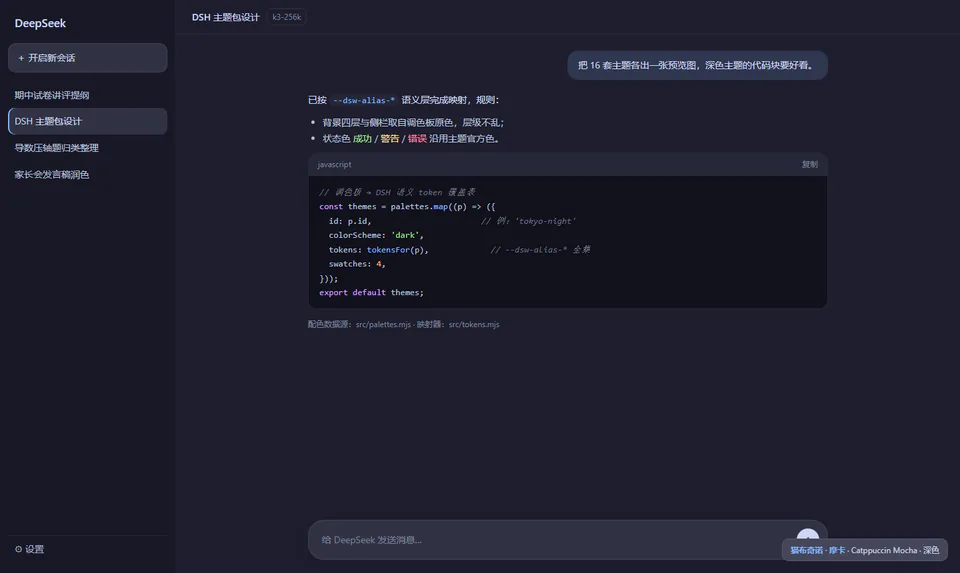
Task: Click the send arrow button
Action: tap(808, 535)
